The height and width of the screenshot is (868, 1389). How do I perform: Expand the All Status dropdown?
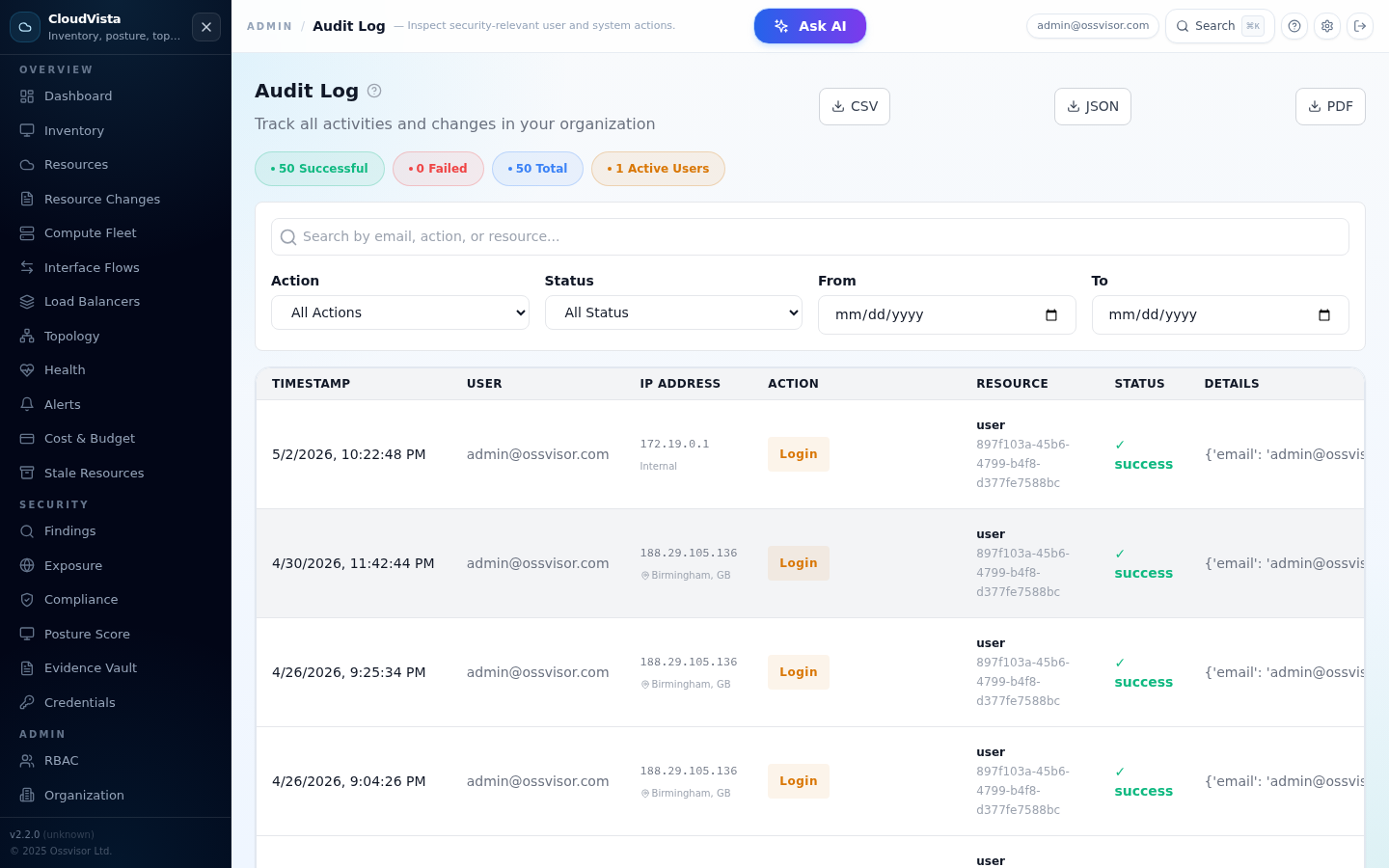673,312
